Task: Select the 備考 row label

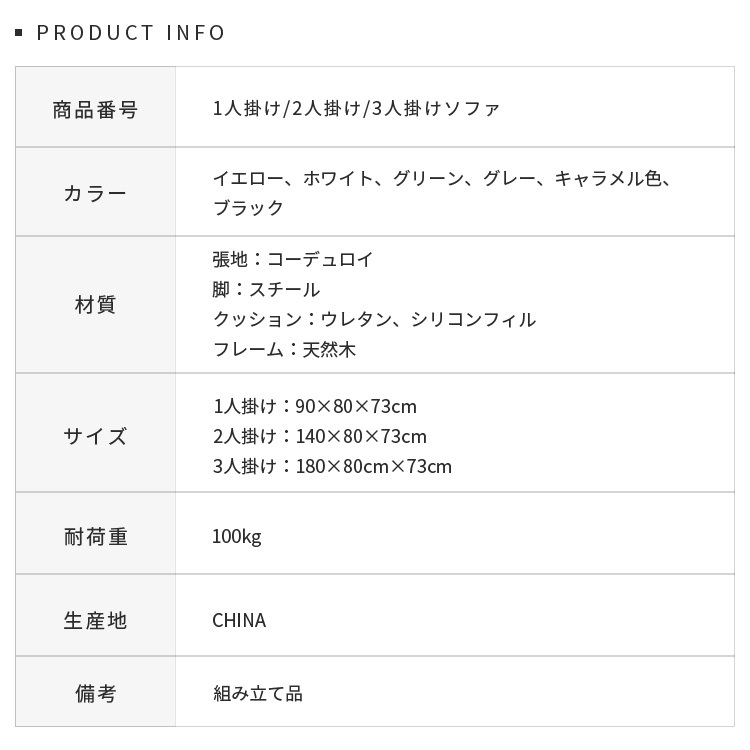Action: coord(95,693)
